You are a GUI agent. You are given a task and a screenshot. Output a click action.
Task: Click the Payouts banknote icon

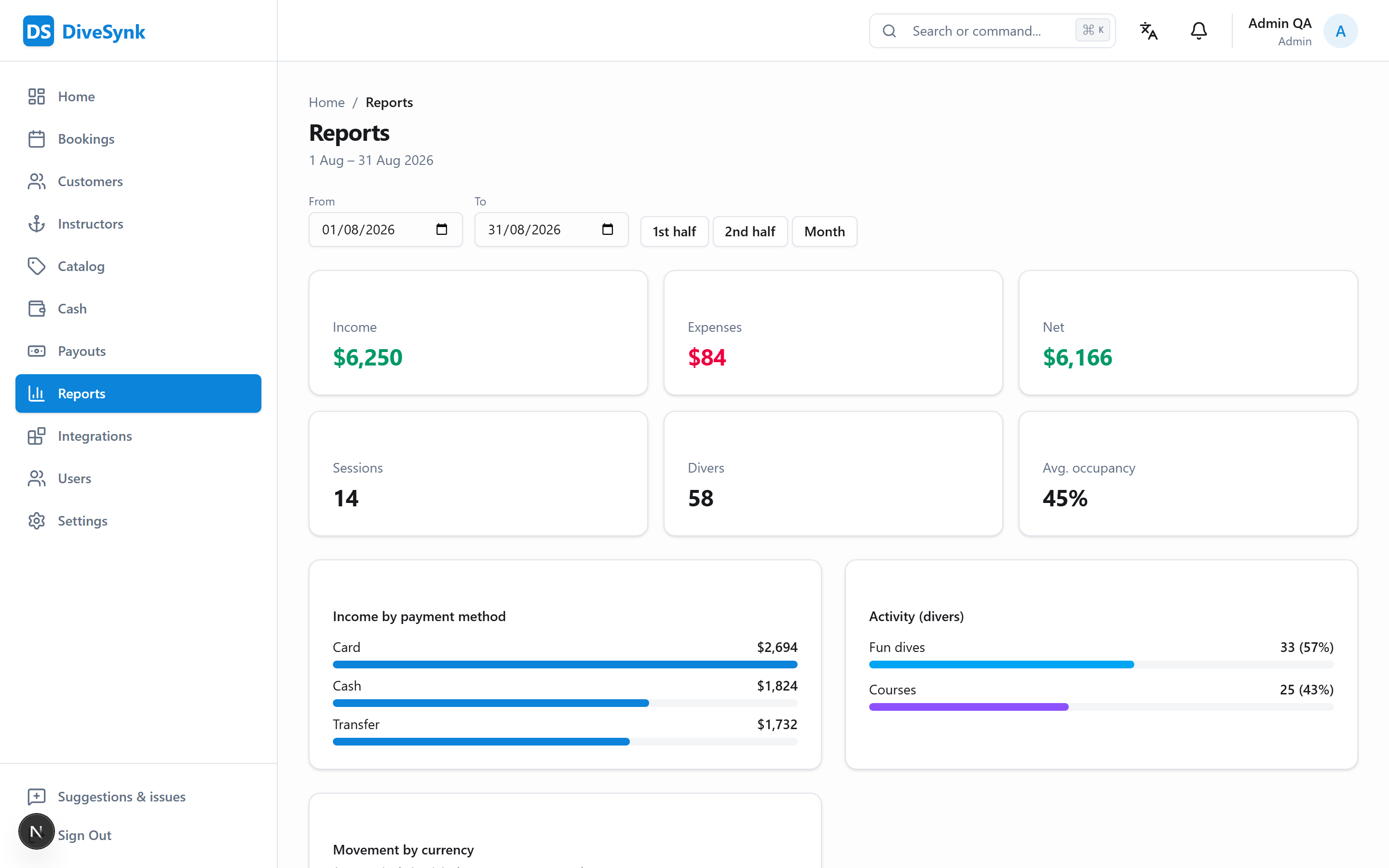(37, 352)
